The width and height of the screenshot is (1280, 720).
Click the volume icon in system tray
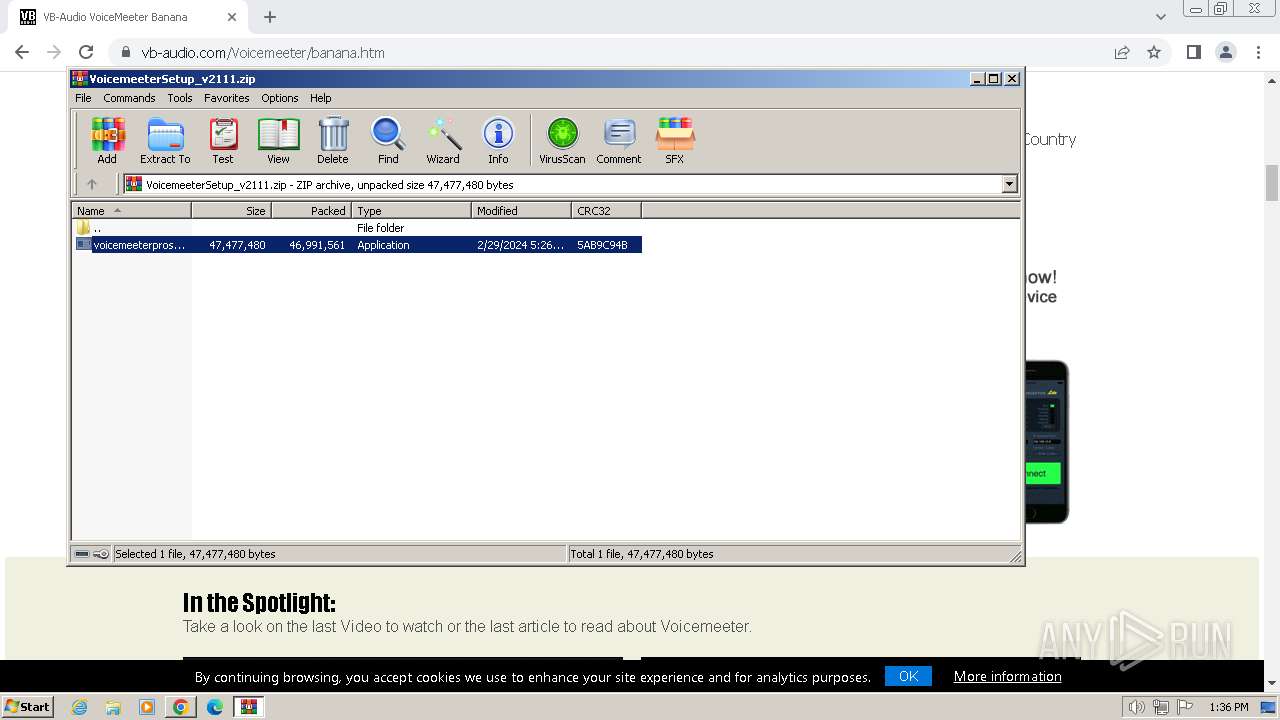click(x=1136, y=707)
